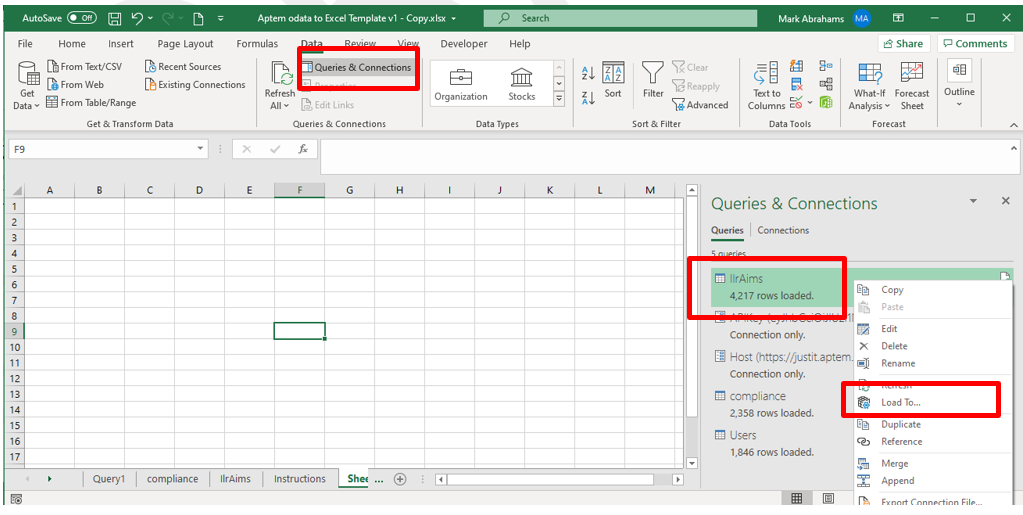Expand the Outline group dropdown

point(959,103)
